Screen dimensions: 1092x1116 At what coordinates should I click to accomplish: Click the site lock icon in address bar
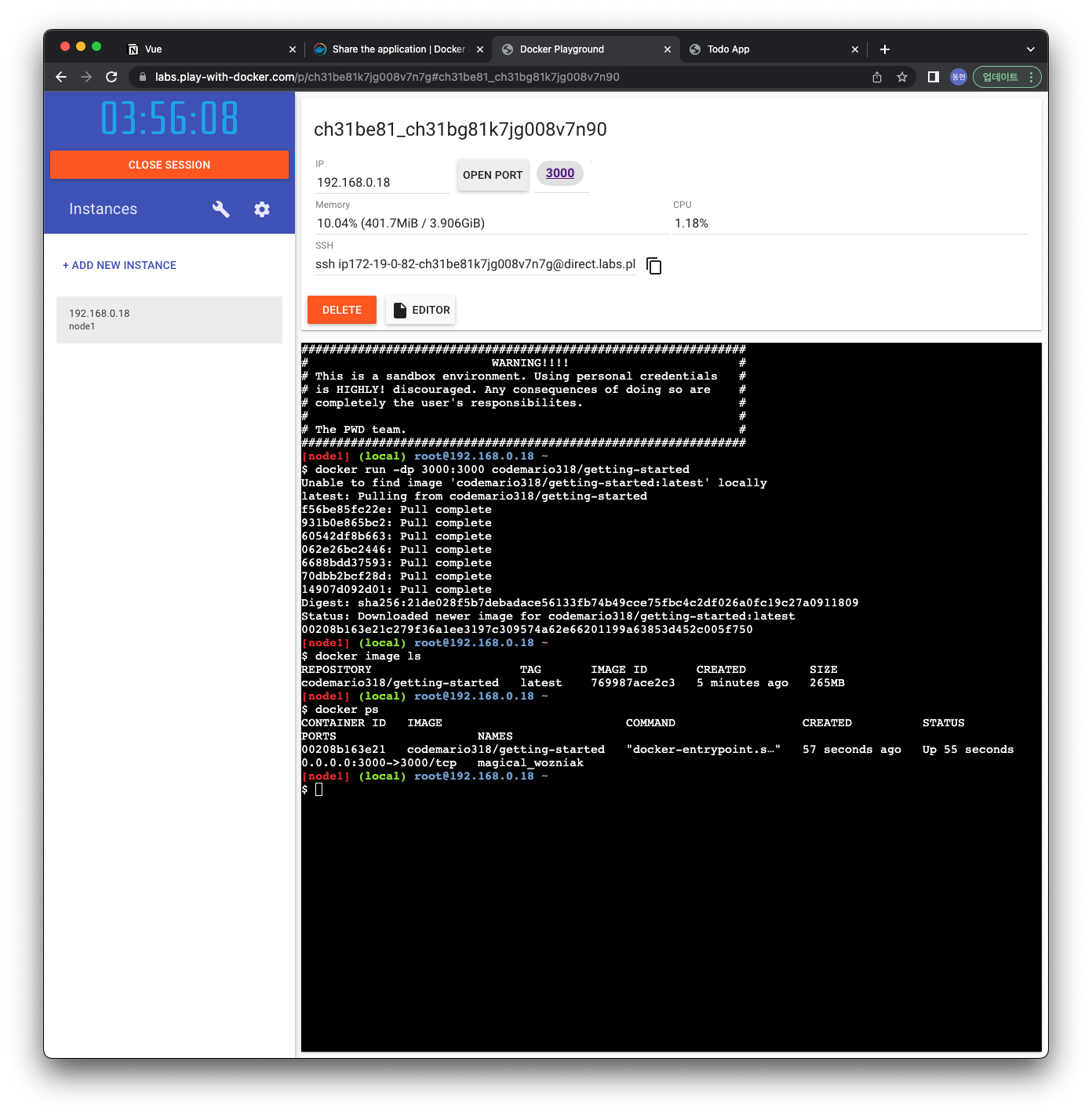[x=142, y=77]
